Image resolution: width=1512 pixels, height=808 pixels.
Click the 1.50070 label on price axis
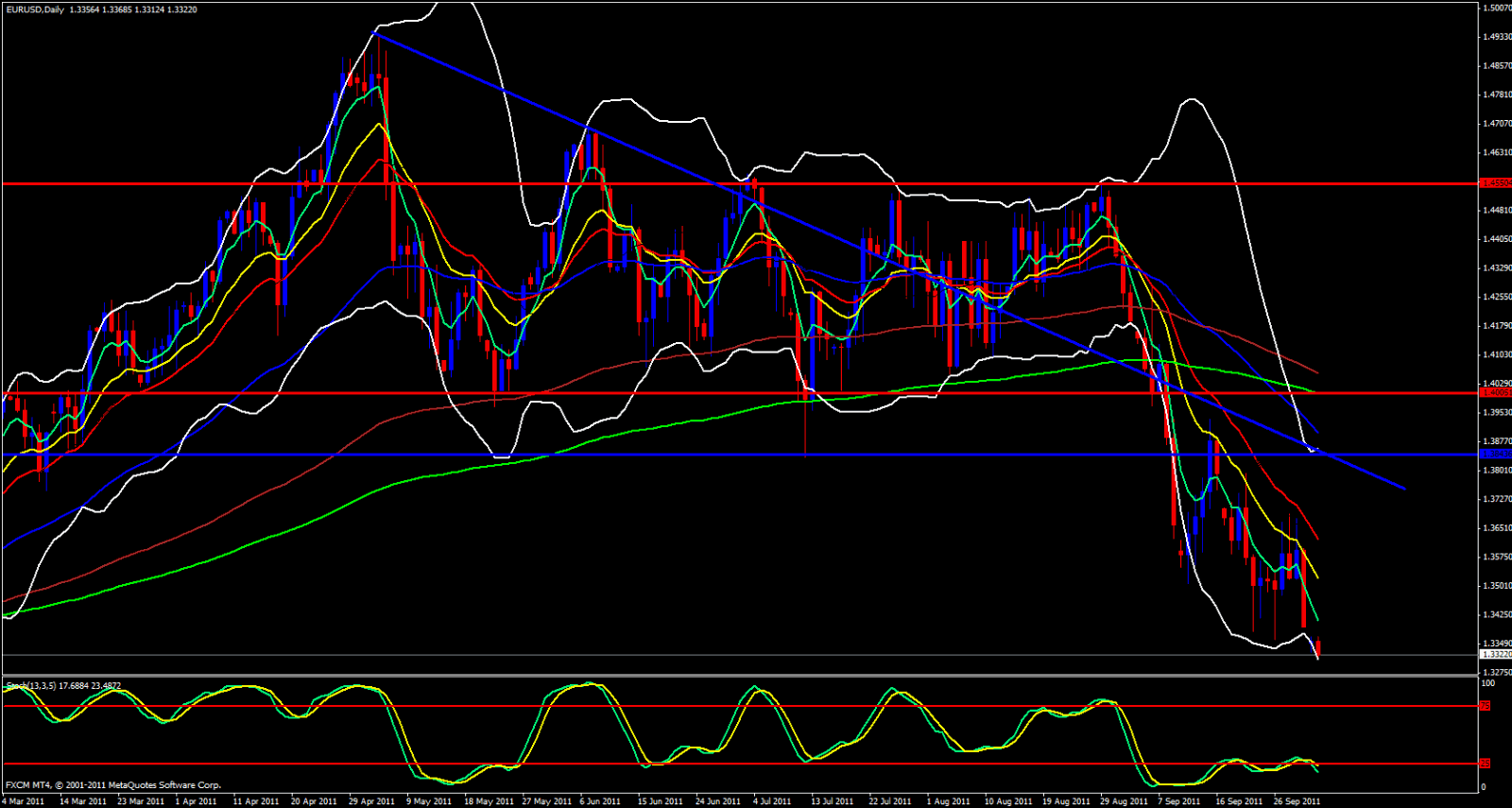coord(1497,8)
